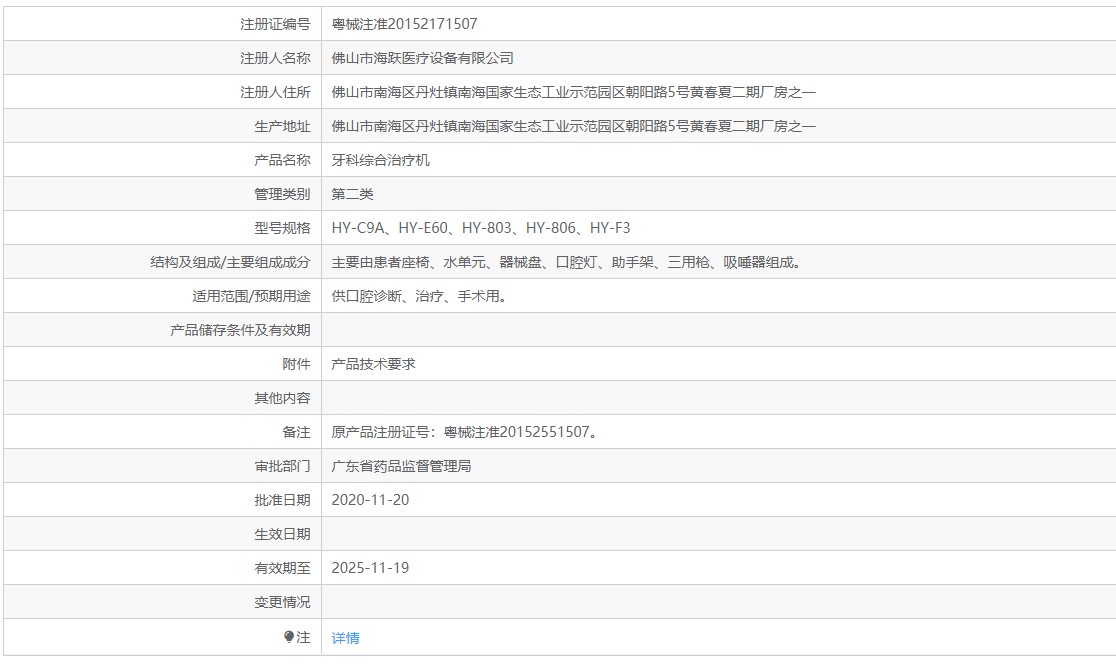Open the 详情 details link
1116x665 pixels.
pyautogui.click(x=345, y=638)
